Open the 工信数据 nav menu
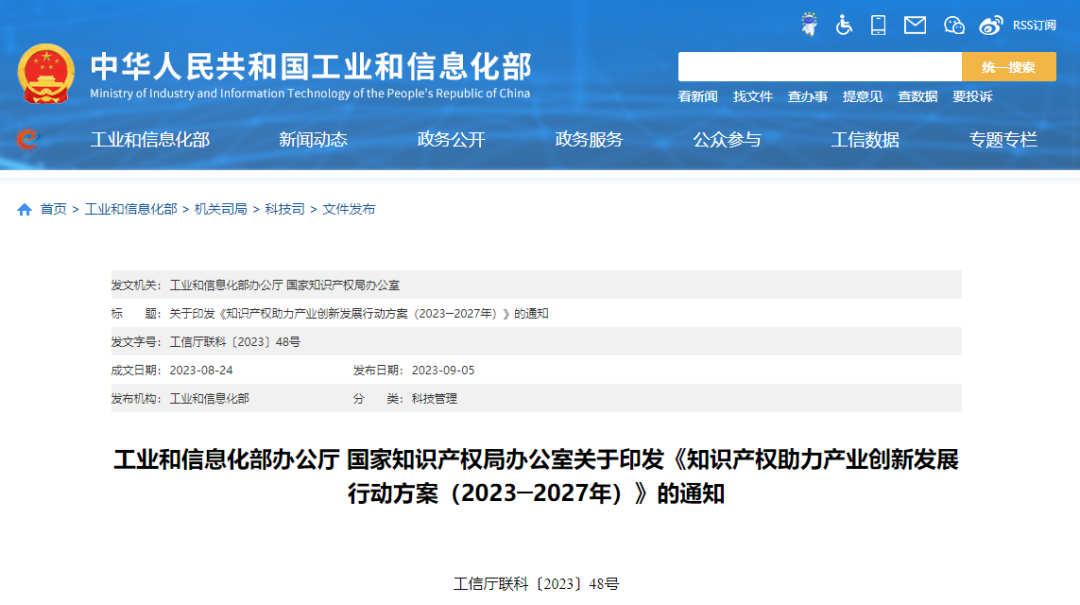1080x605 pixels. (x=865, y=140)
